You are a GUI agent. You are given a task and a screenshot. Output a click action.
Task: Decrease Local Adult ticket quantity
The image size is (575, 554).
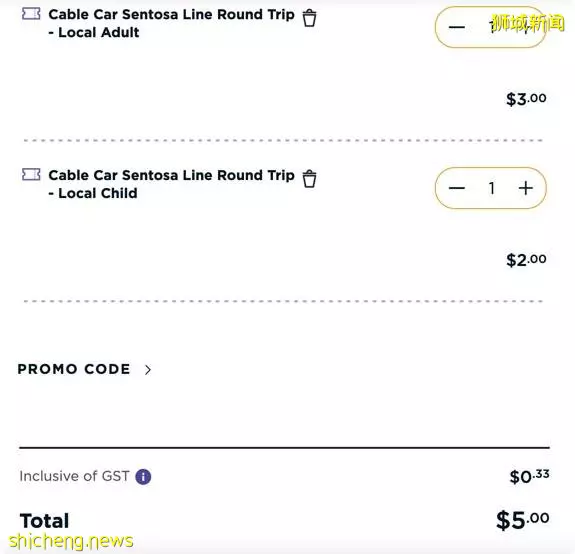click(x=457, y=27)
